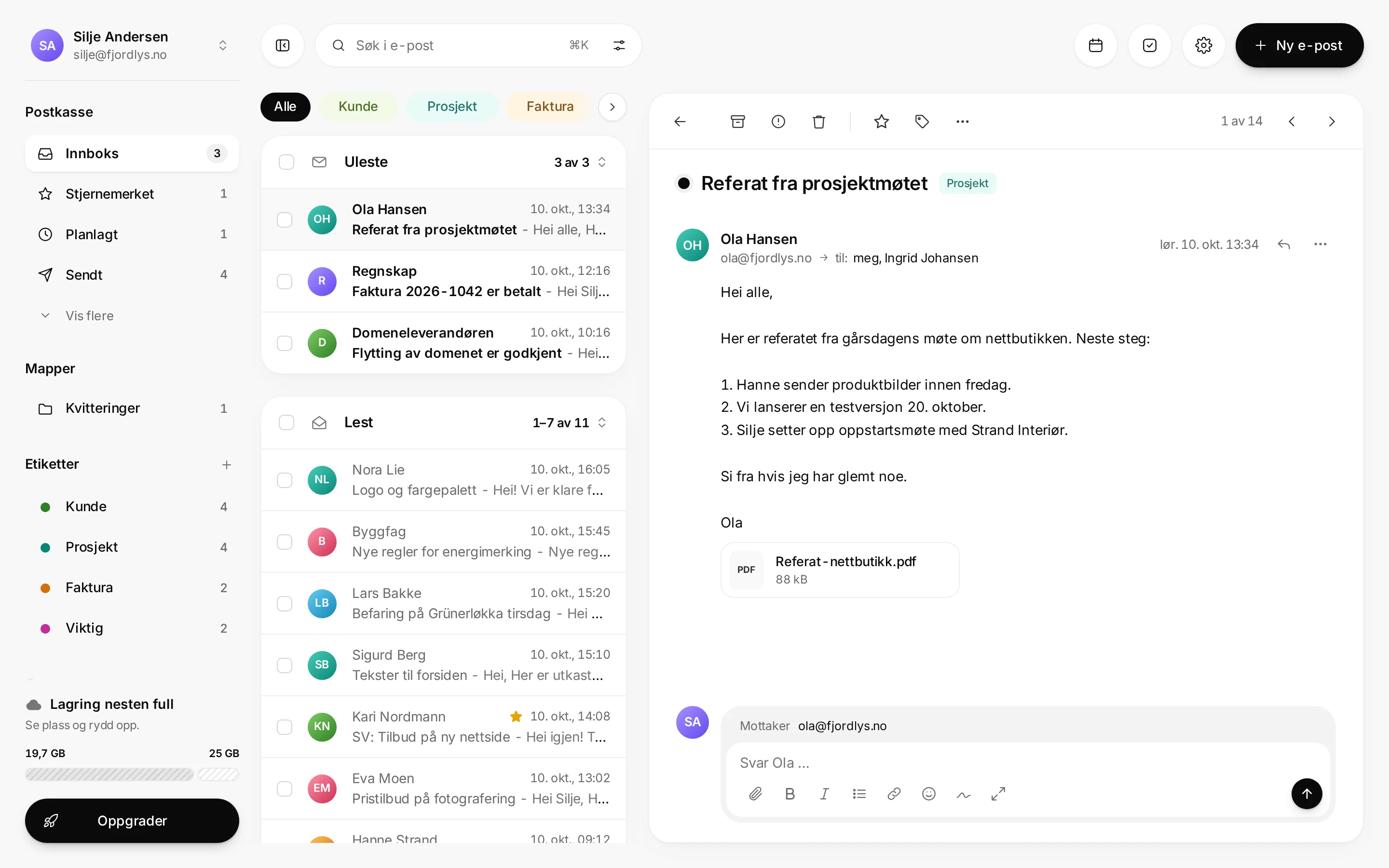Tick the Kari Nordmann email checkbox
The height and width of the screenshot is (868, 1389).
285,727
